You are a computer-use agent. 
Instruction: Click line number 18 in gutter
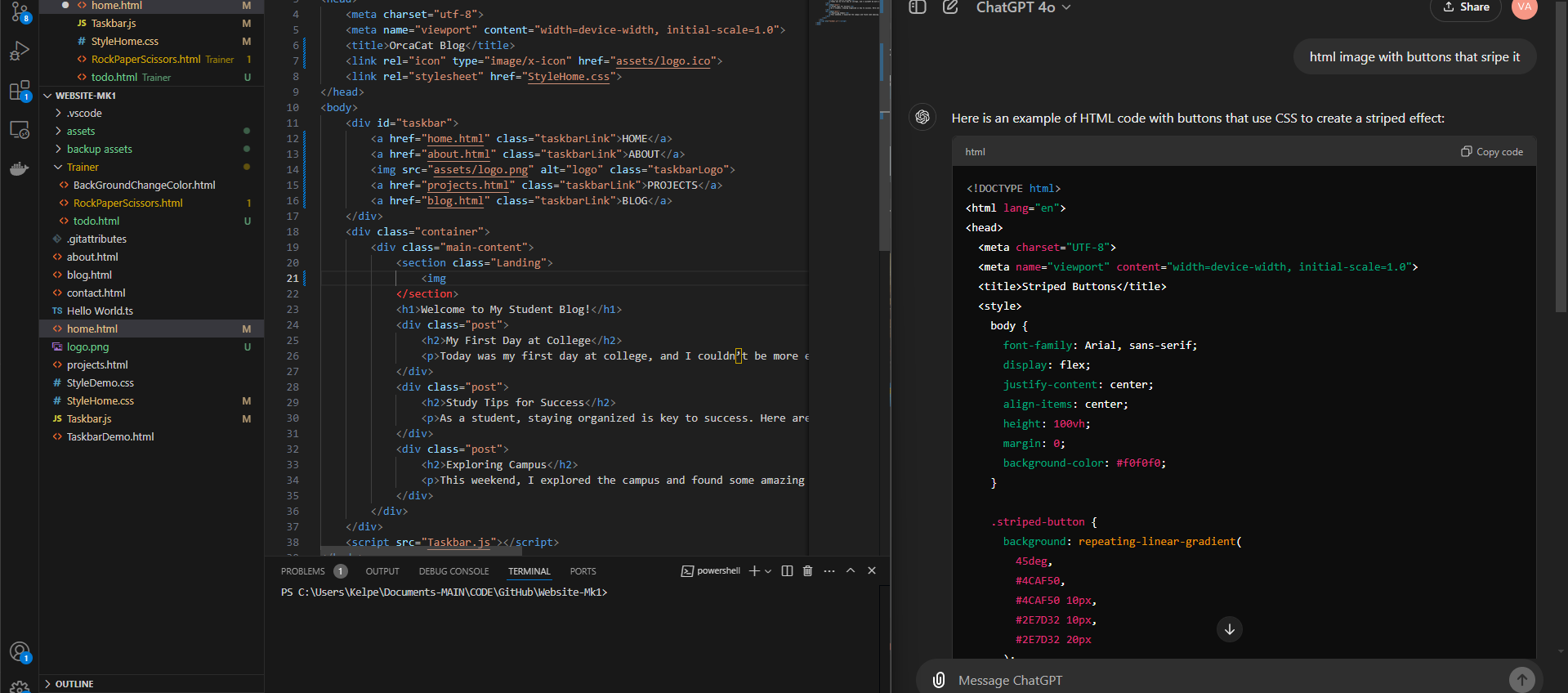pyautogui.click(x=293, y=232)
